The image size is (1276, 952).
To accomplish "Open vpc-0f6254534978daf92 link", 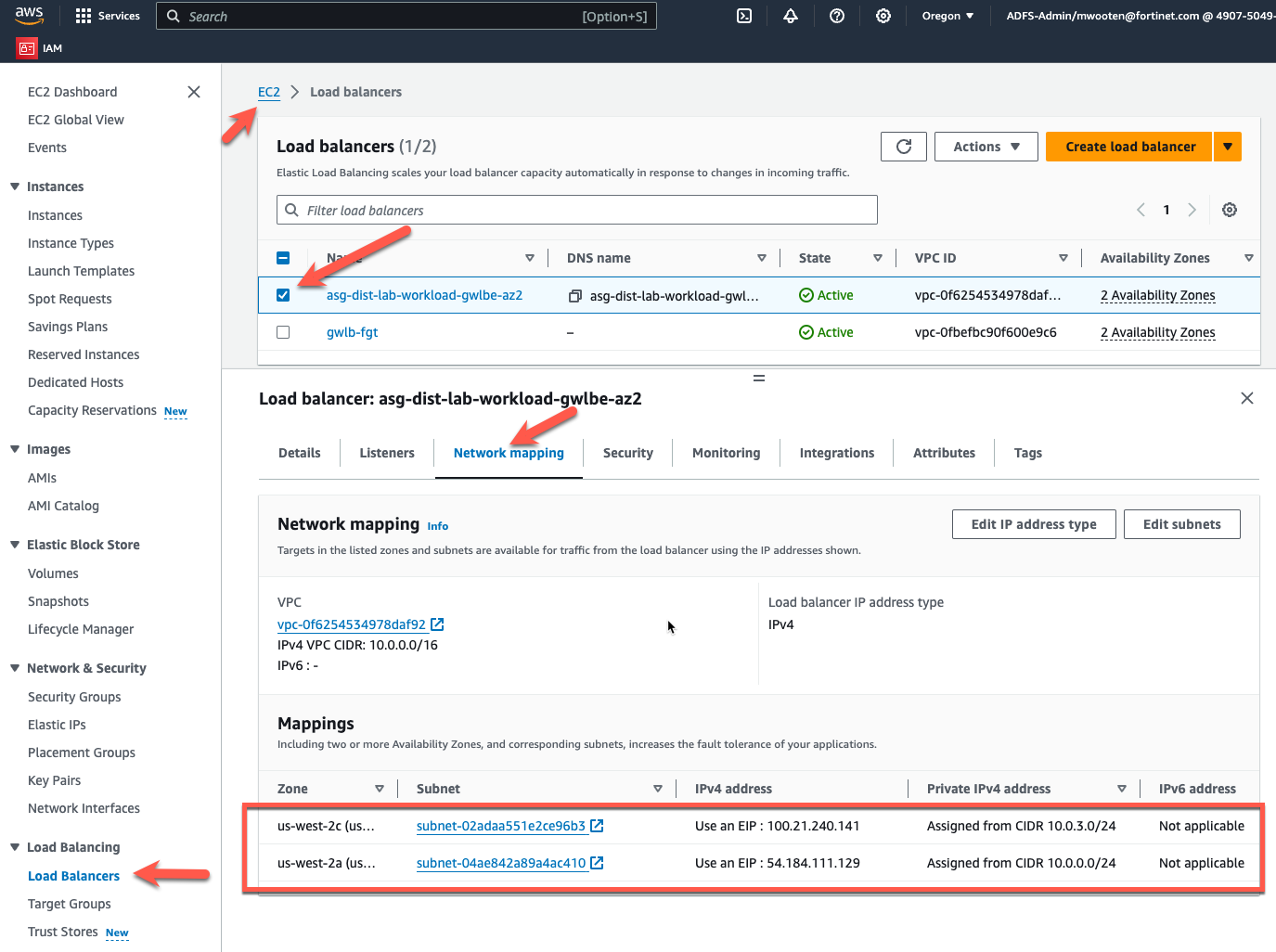I will click(352, 624).
